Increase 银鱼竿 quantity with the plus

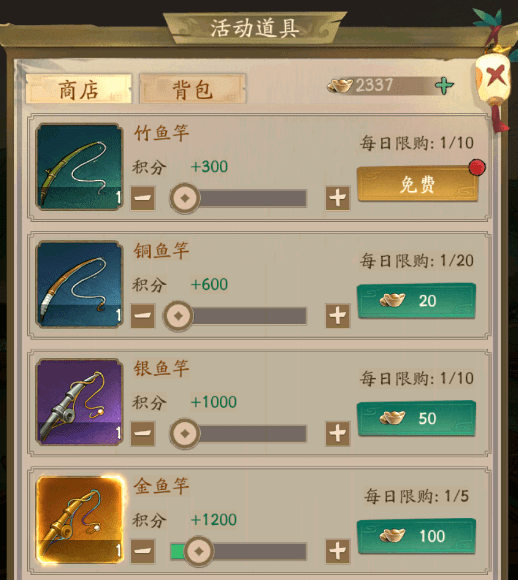(x=337, y=434)
